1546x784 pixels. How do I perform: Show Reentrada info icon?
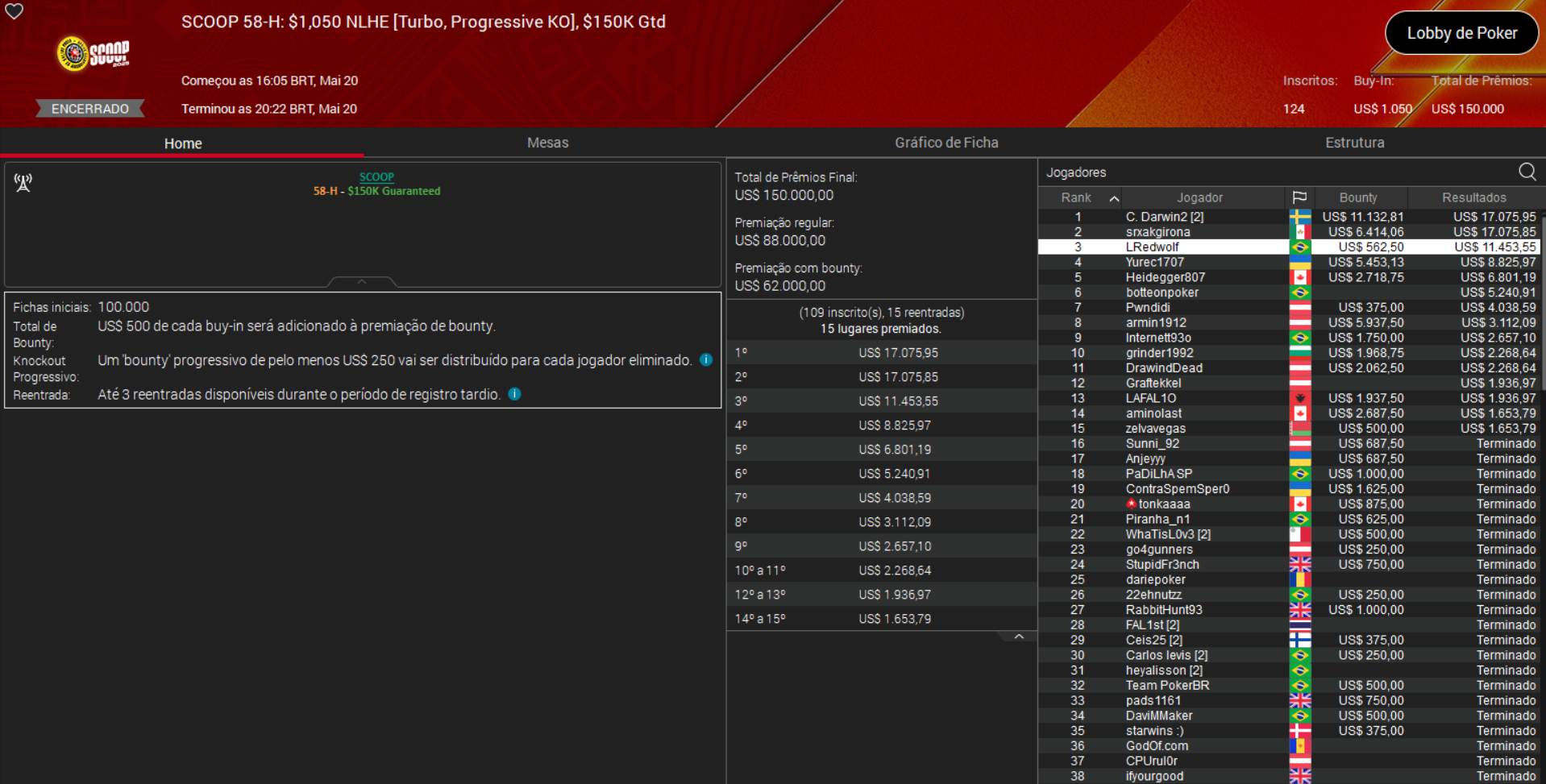(514, 394)
